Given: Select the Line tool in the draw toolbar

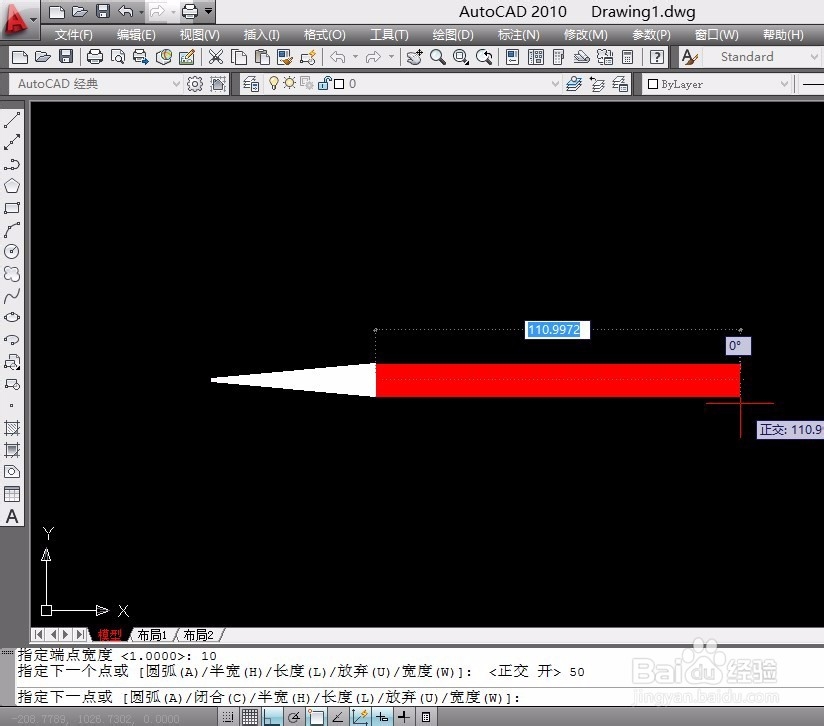Looking at the screenshot, I should click(x=12, y=120).
